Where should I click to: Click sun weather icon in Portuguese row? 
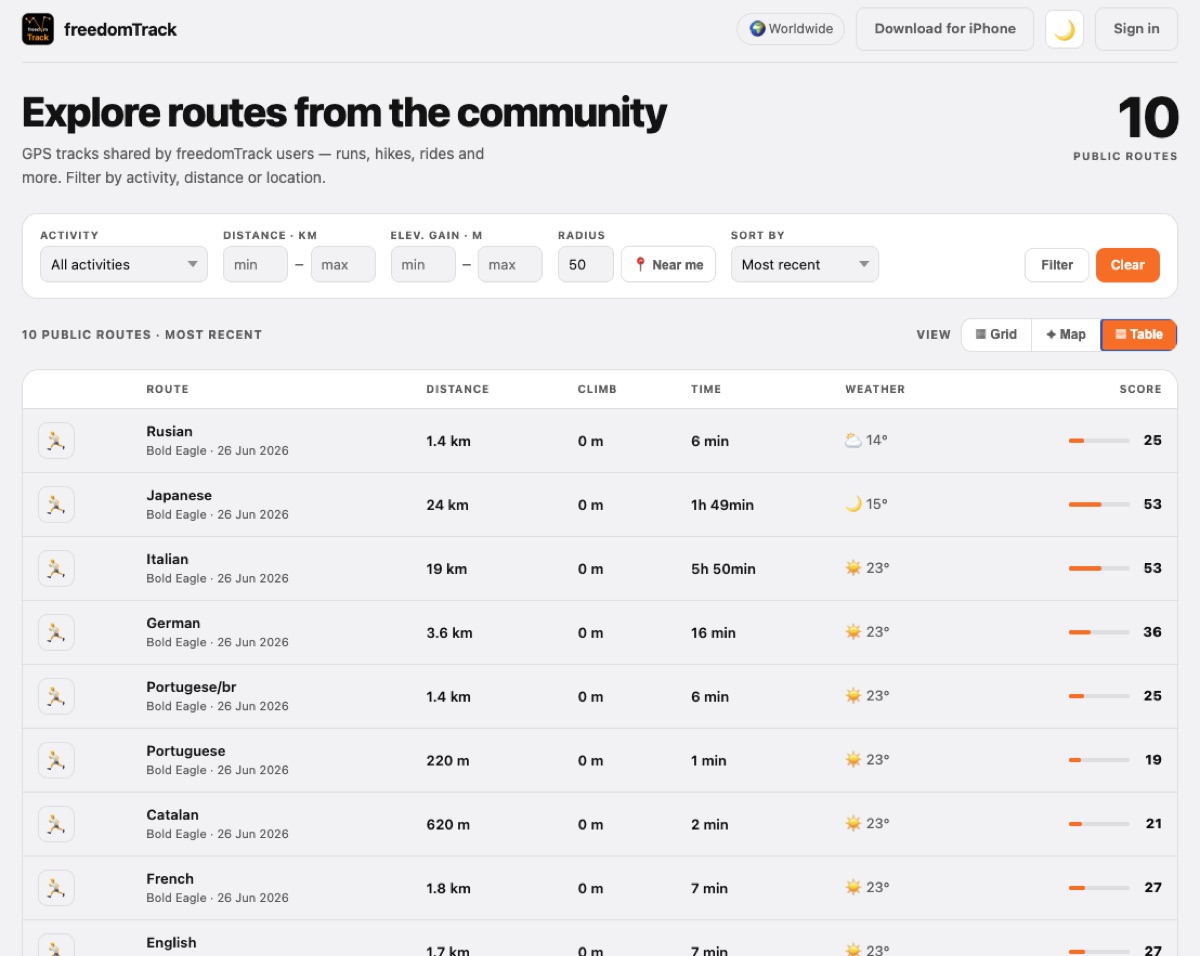853,760
